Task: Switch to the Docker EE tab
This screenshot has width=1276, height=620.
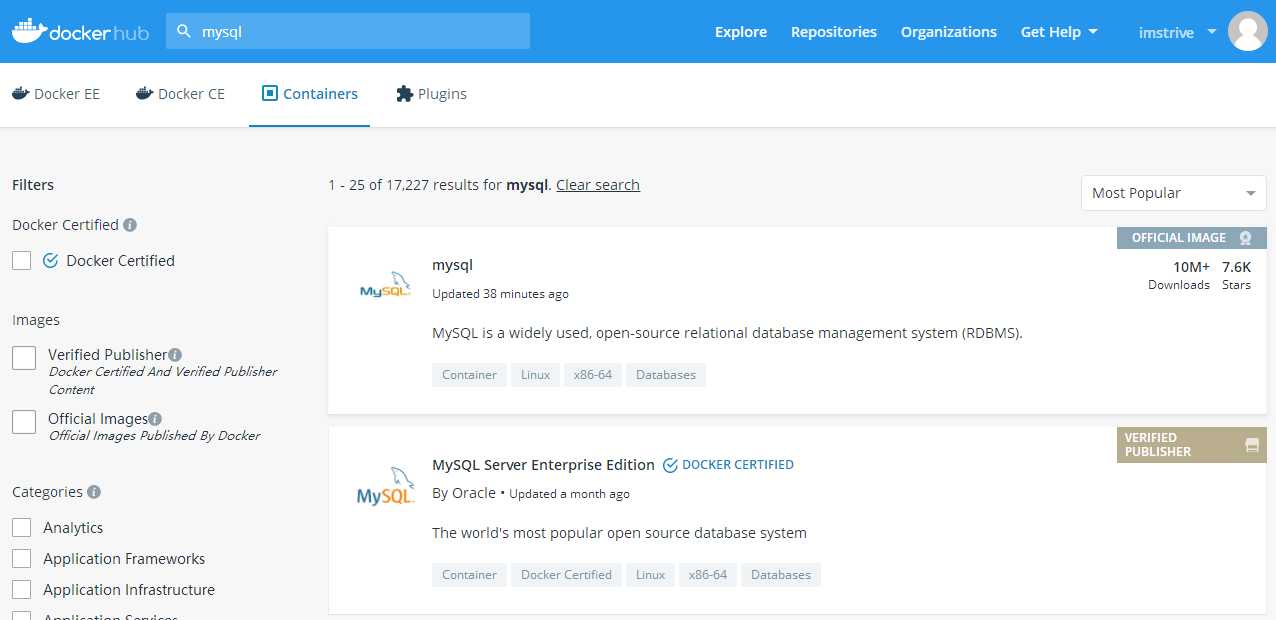Action: (56, 94)
